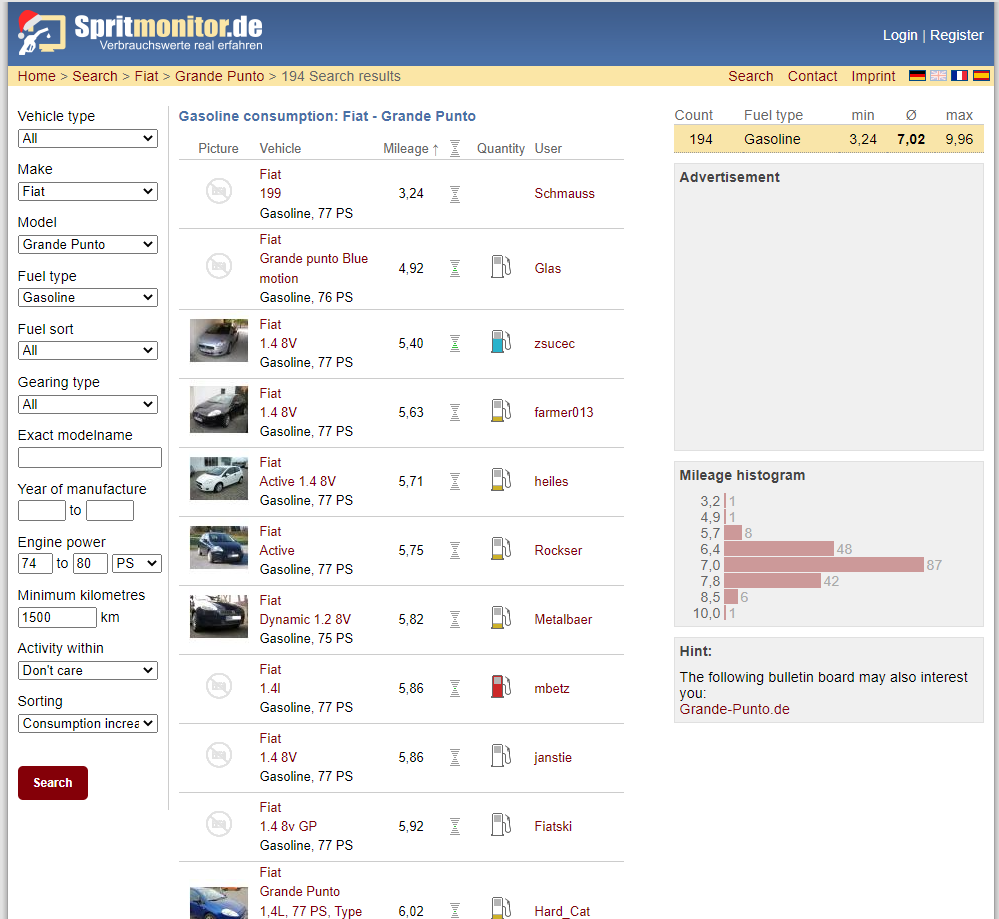999x919 pixels.
Task: Open the Grande-Punto.de bulletin board link
Action: (734, 709)
